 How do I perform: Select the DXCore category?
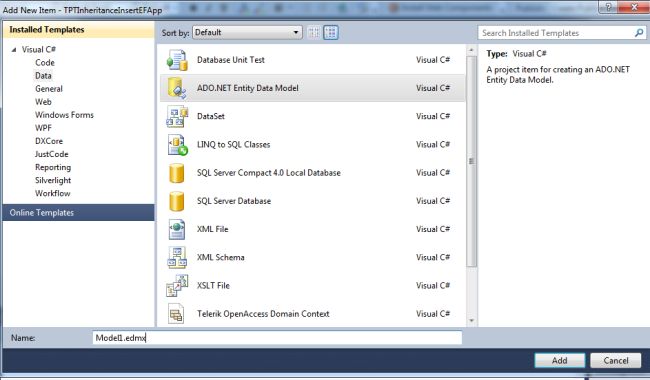[49, 141]
